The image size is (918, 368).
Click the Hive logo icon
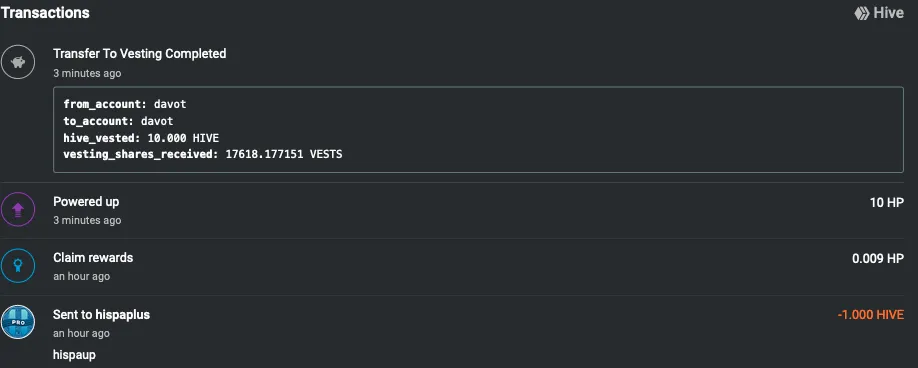pyautogui.click(x=861, y=13)
